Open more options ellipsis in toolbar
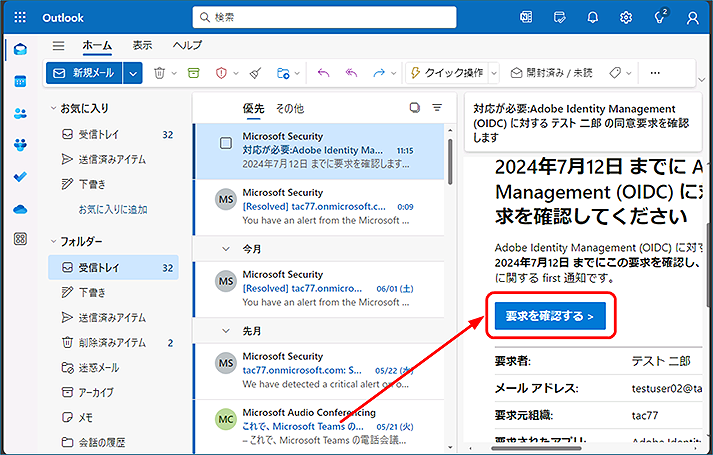713x455 pixels. click(x=655, y=73)
